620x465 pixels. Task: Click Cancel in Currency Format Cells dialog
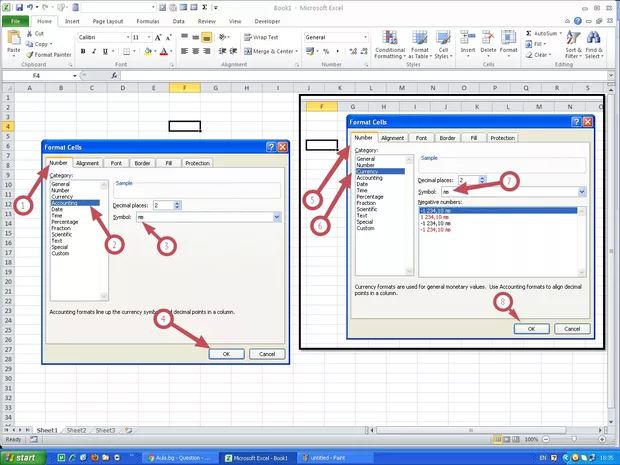(x=572, y=329)
